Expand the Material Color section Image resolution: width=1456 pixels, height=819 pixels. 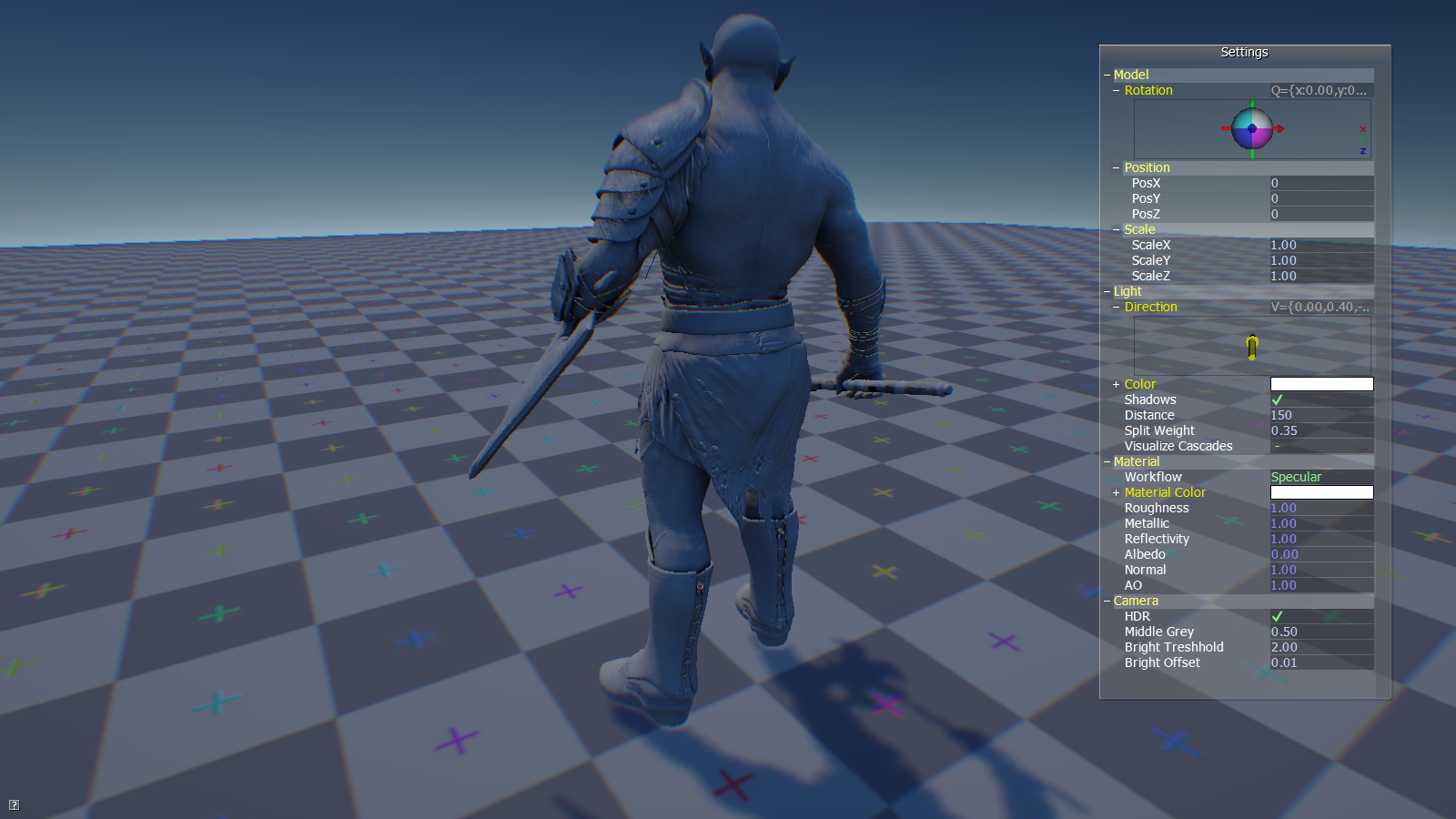(x=1117, y=492)
